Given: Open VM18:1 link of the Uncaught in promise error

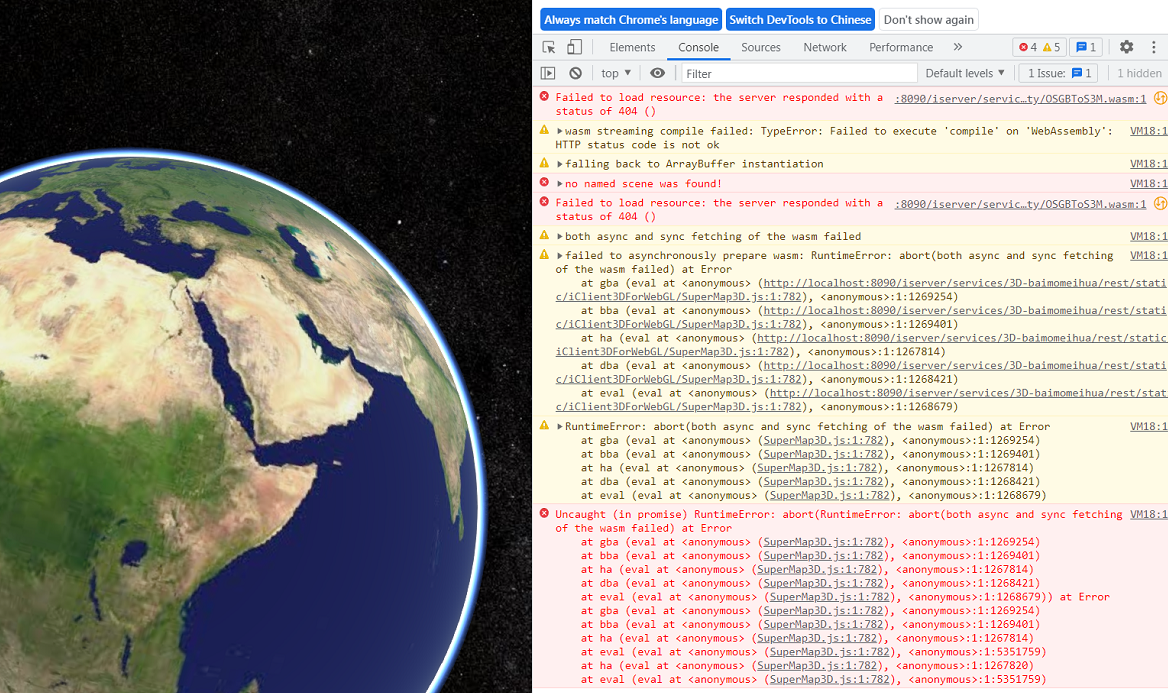Looking at the screenshot, I should pos(1149,514).
